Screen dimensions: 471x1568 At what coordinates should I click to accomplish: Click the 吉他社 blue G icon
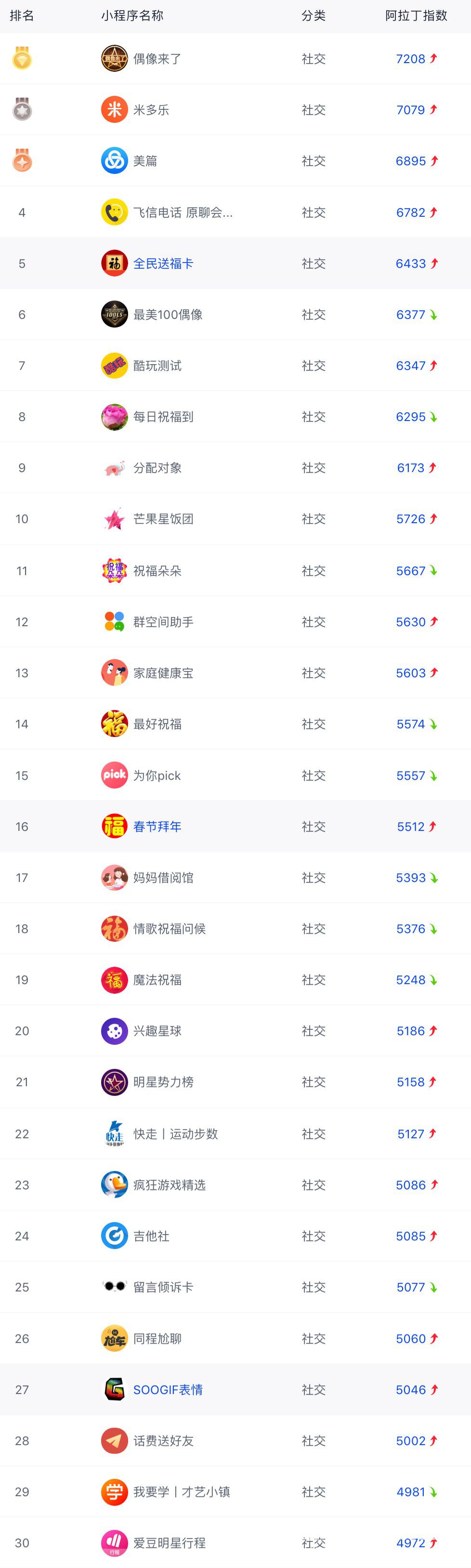pos(115,1236)
